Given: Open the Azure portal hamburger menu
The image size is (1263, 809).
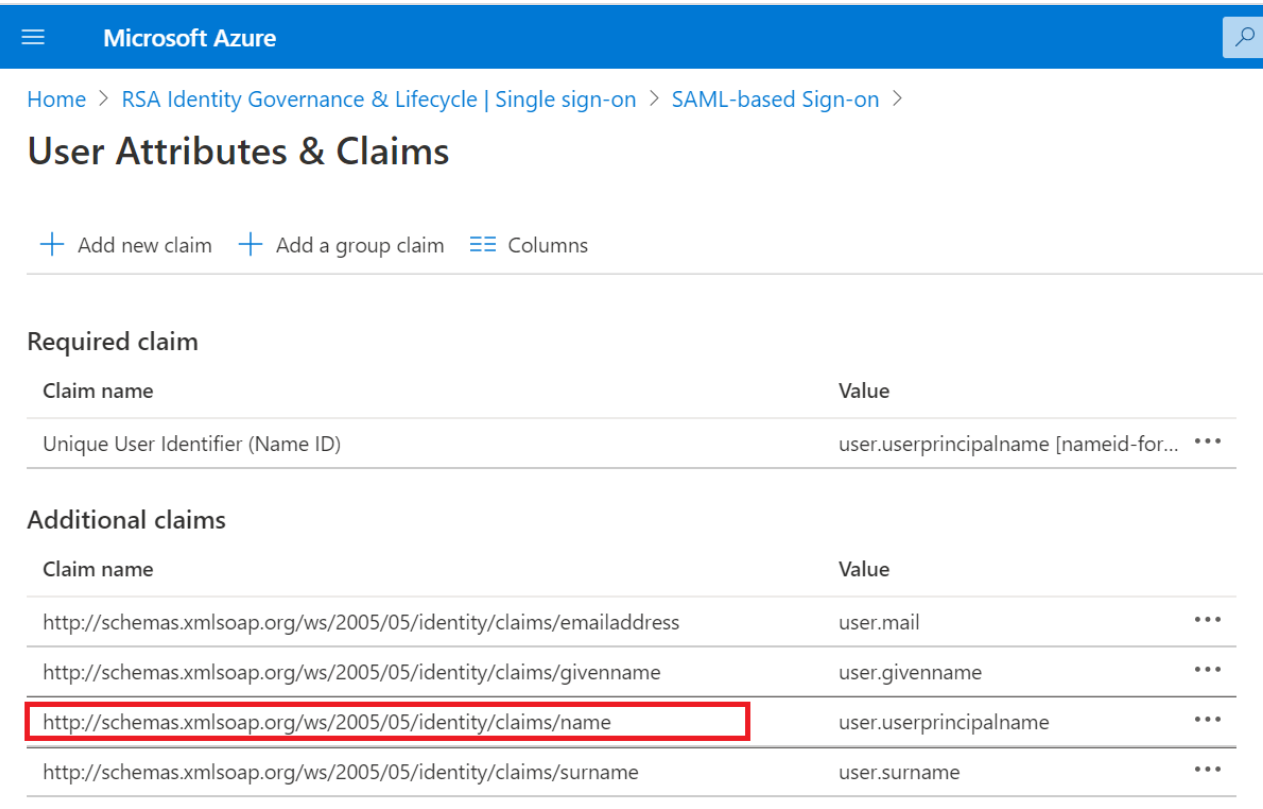Looking at the screenshot, I should click(33, 36).
